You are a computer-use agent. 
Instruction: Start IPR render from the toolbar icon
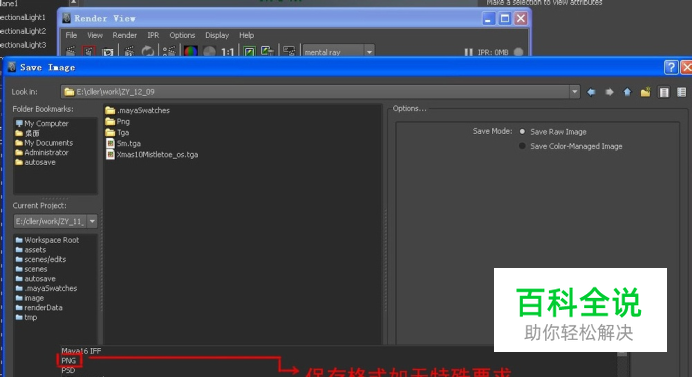click(x=129, y=51)
